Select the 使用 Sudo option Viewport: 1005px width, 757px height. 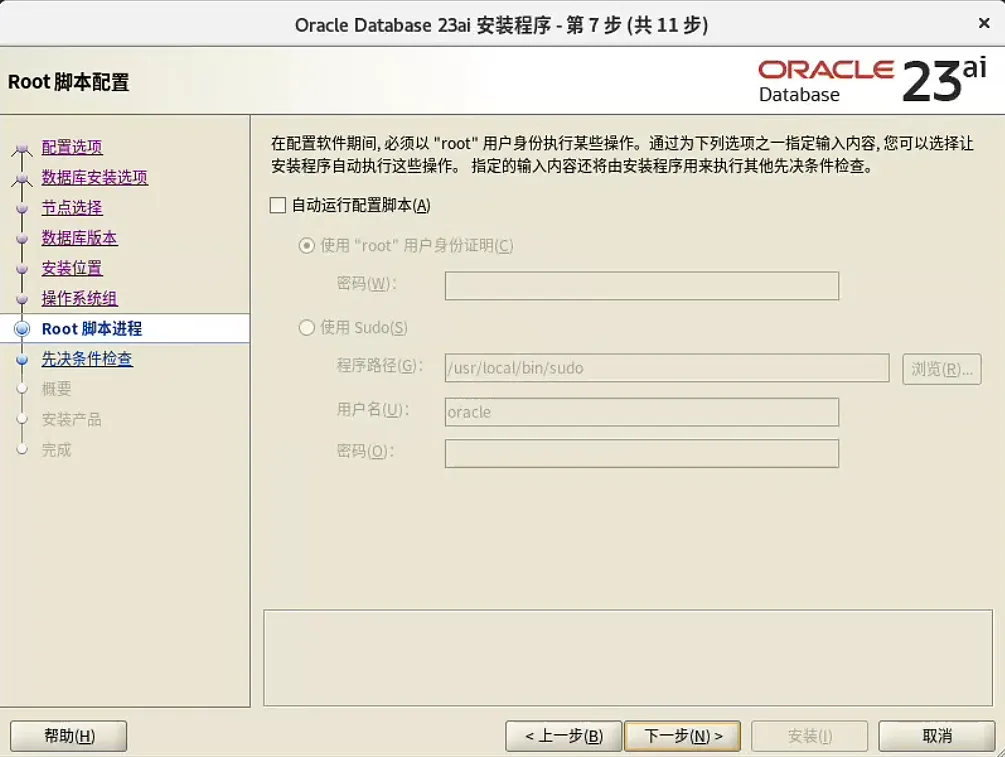307,327
